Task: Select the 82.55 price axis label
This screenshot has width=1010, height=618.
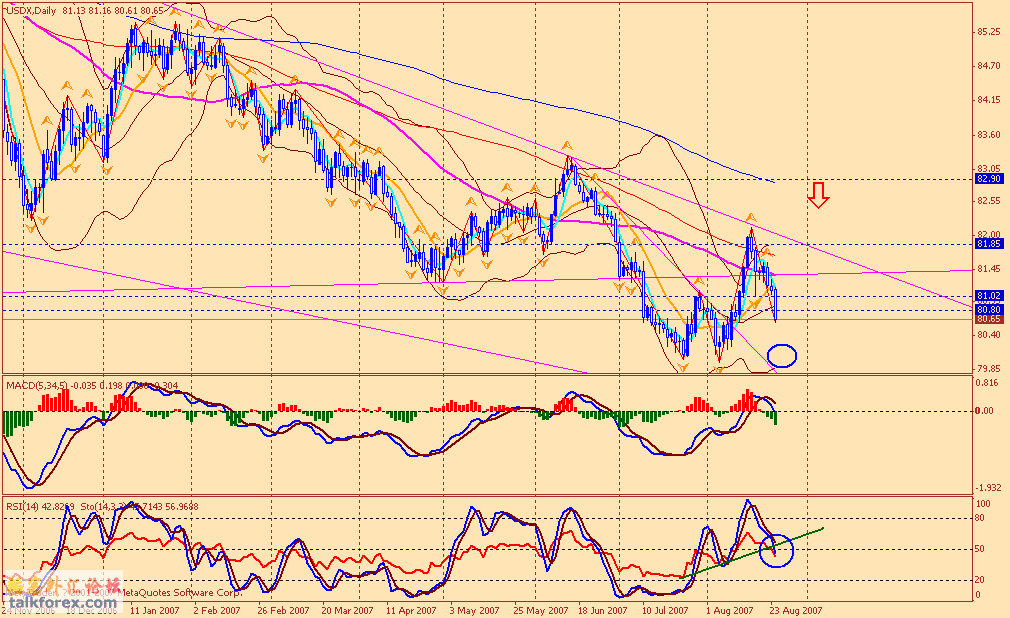Action: click(989, 201)
